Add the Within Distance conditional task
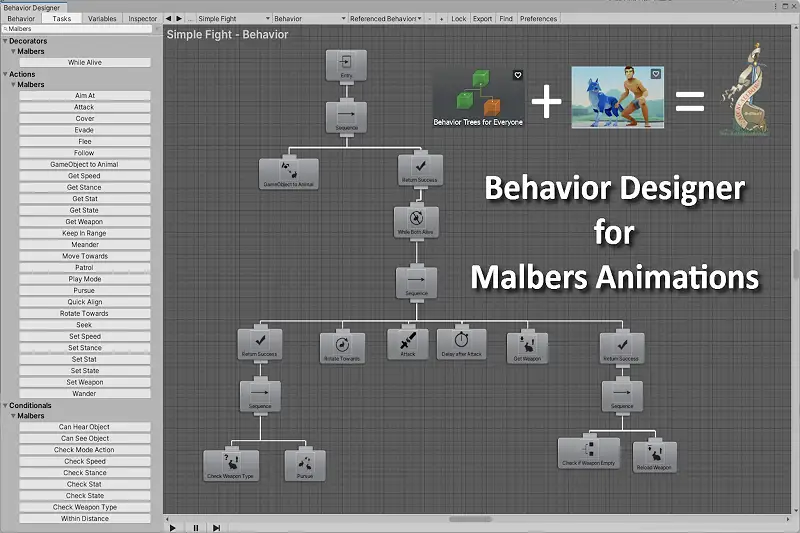 (x=85, y=519)
